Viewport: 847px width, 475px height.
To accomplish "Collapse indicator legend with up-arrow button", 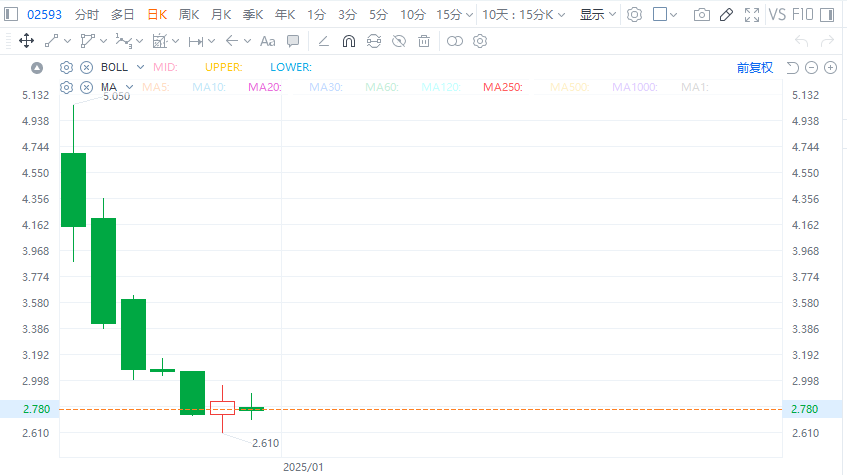I will [37, 67].
